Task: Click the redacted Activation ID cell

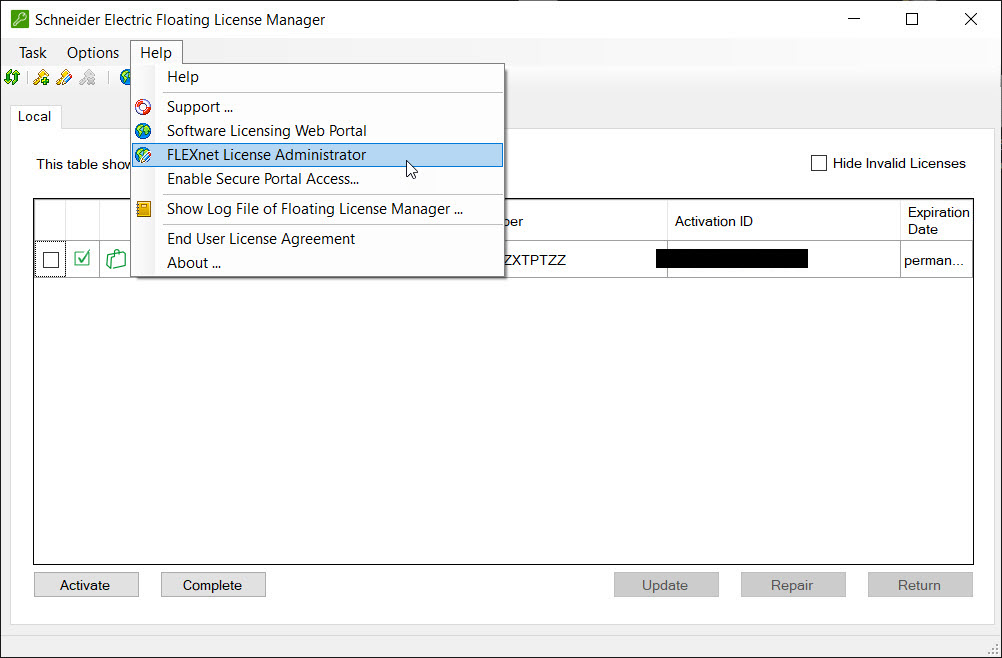Action: point(783,260)
